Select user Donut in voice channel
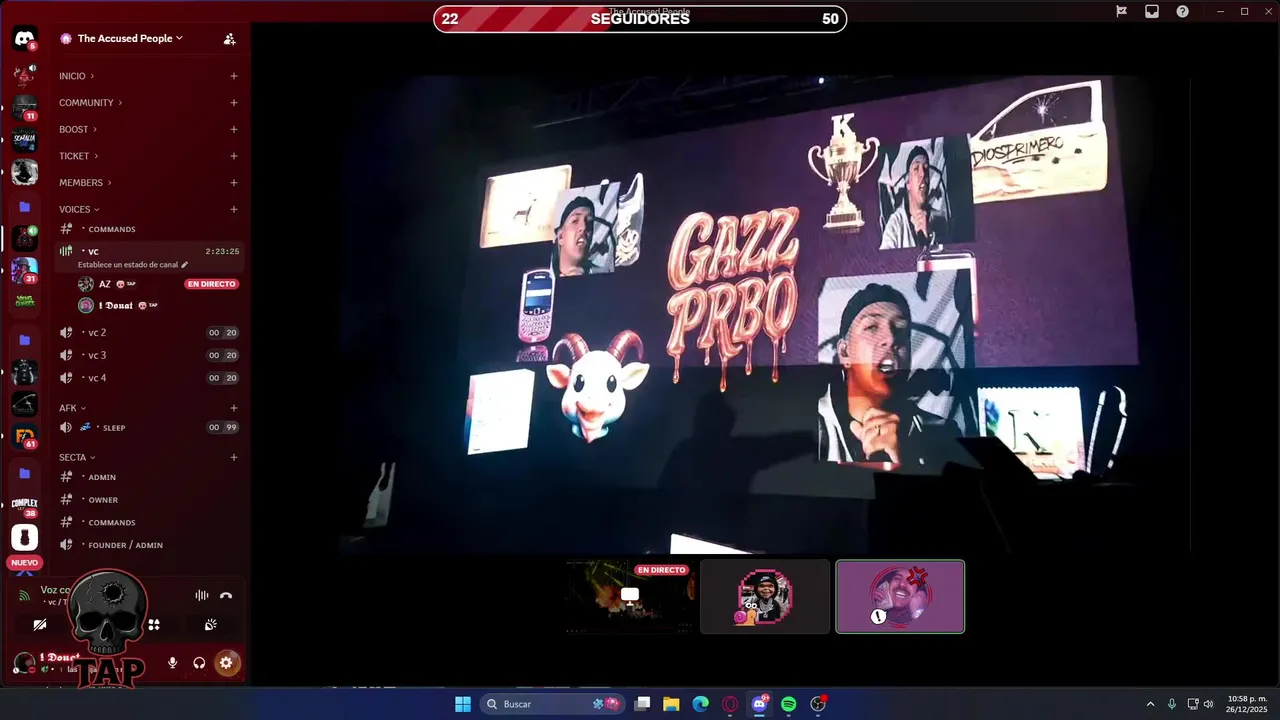This screenshot has height=720, width=1280. click(159, 305)
